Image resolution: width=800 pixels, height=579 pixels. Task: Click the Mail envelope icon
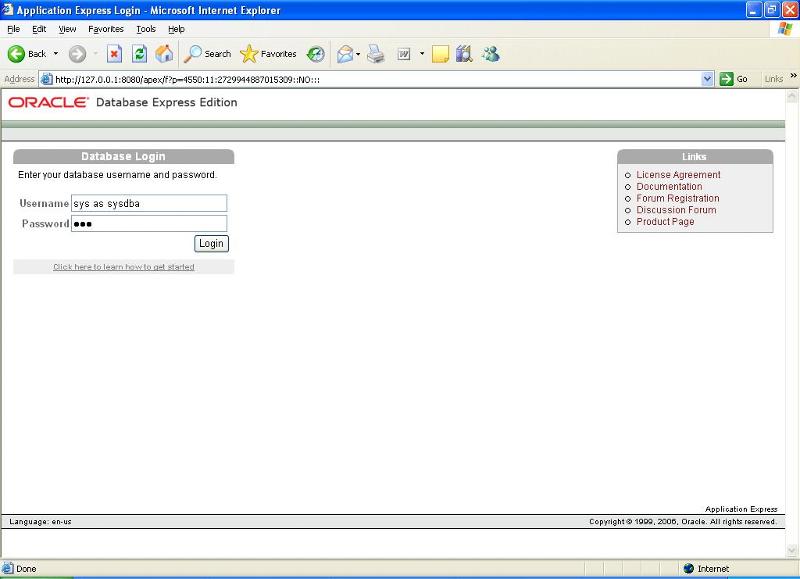tap(345, 54)
